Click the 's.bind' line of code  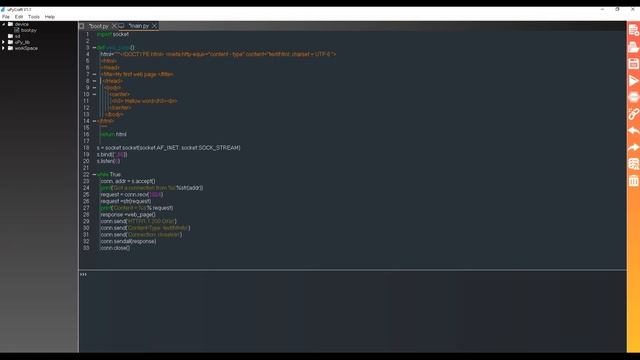(x=112, y=154)
